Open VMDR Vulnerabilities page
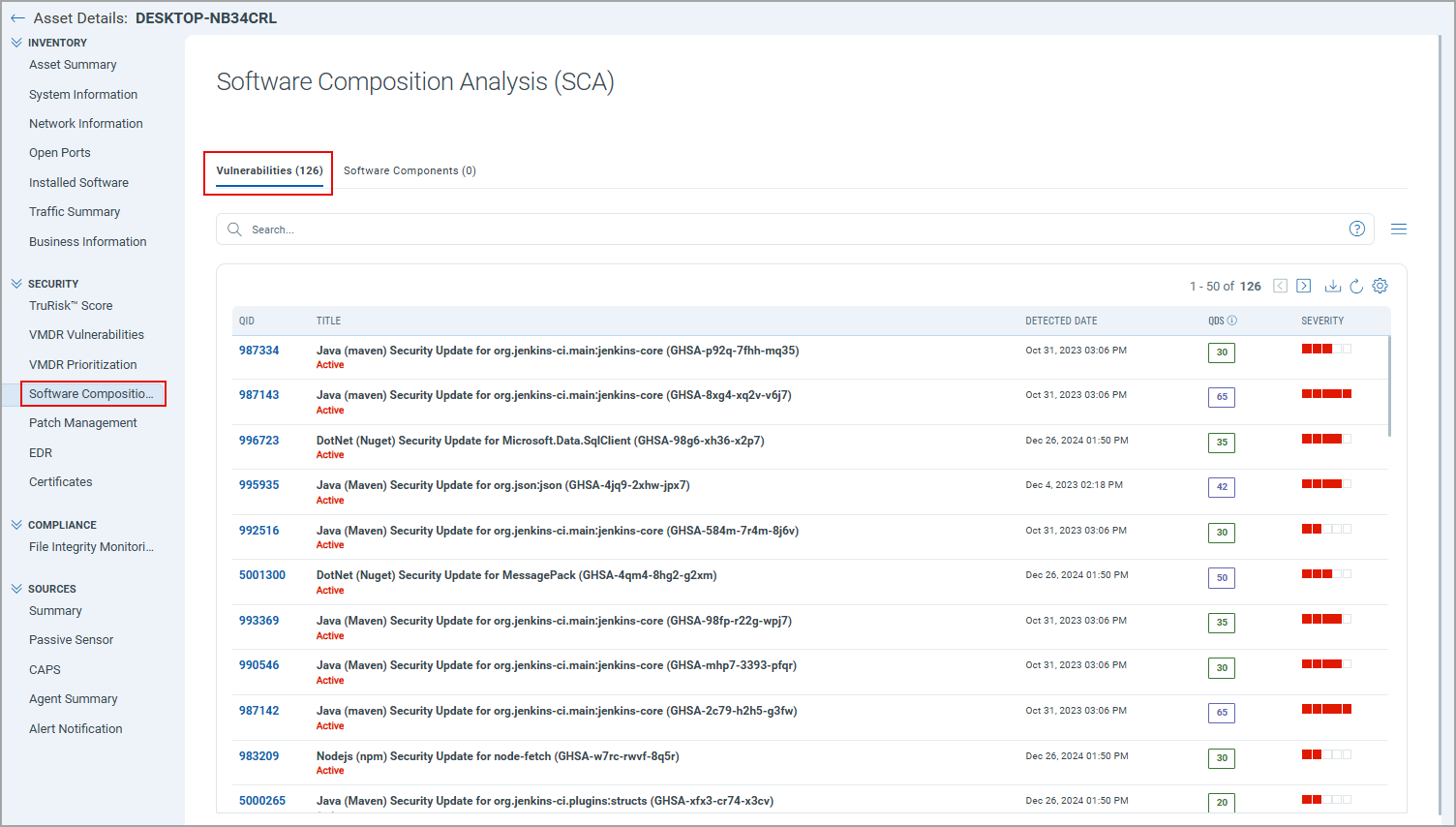This screenshot has height=827, width=1456. click(x=86, y=335)
